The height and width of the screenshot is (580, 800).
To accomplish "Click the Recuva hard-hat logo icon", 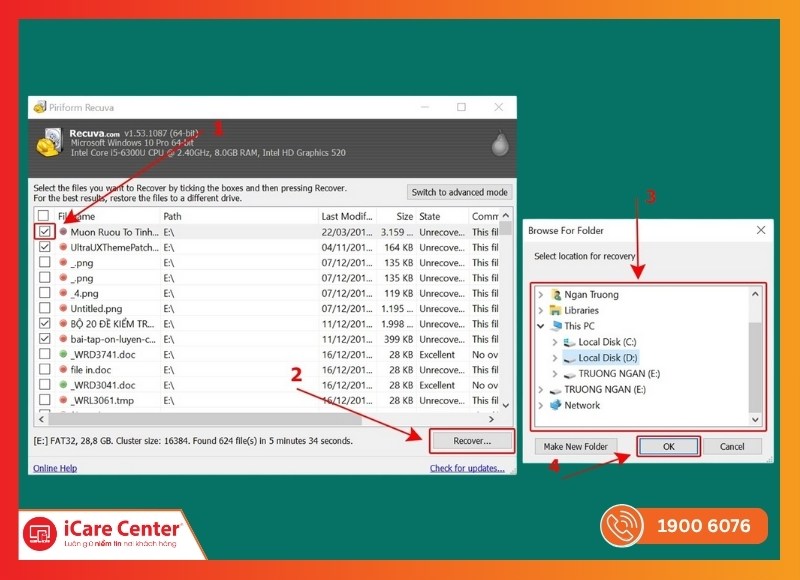I will pos(49,143).
